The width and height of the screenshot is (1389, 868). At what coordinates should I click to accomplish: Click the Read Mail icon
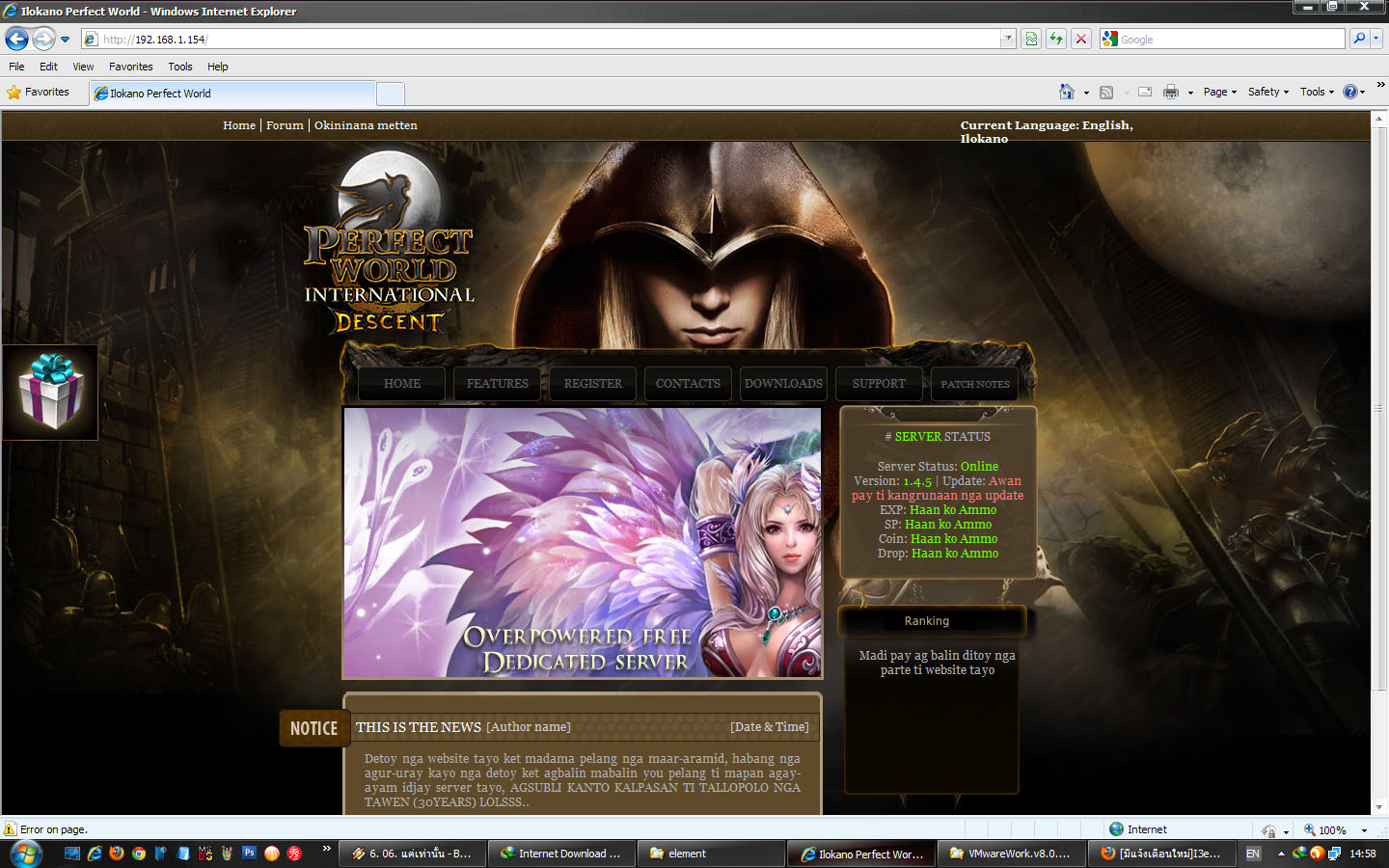tap(1145, 93)
